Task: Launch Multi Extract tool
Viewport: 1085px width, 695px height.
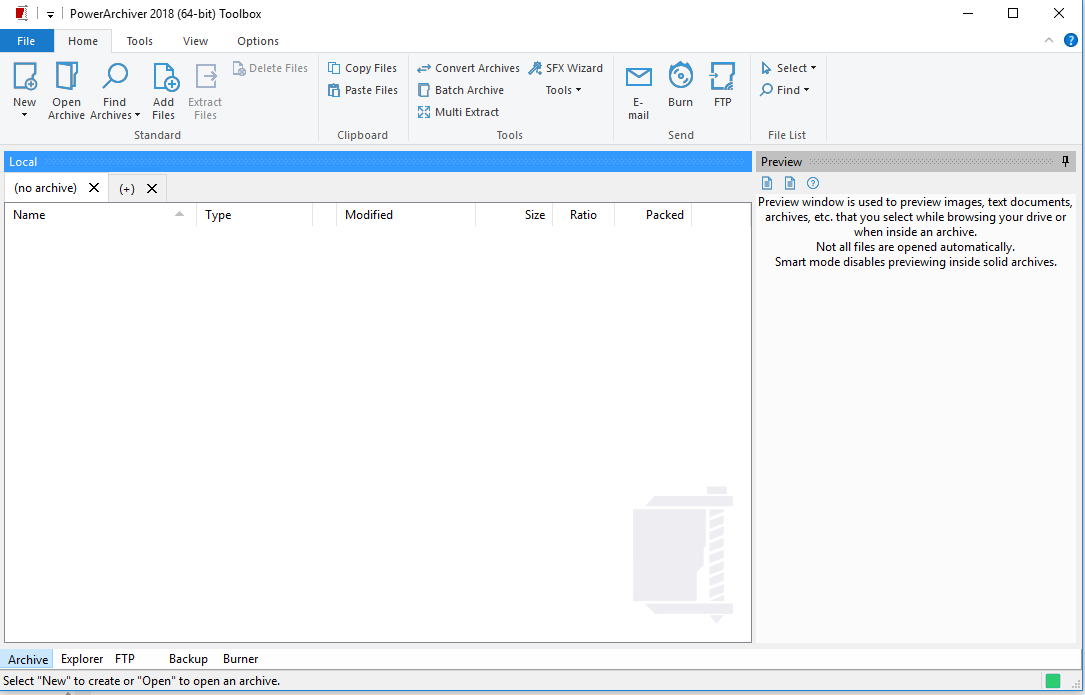Action: (x=458, y=112)
